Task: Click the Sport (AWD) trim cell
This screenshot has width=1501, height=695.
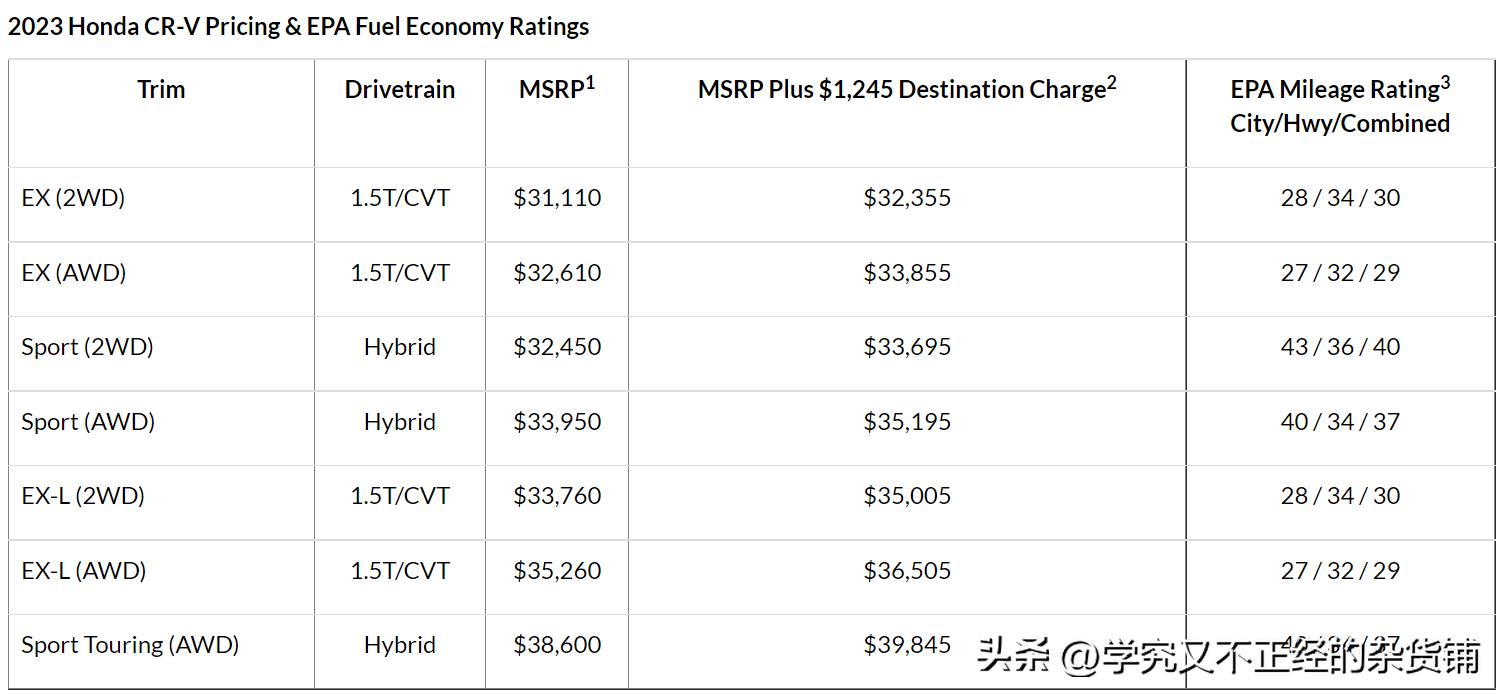Action: click(x=88, y=422)
